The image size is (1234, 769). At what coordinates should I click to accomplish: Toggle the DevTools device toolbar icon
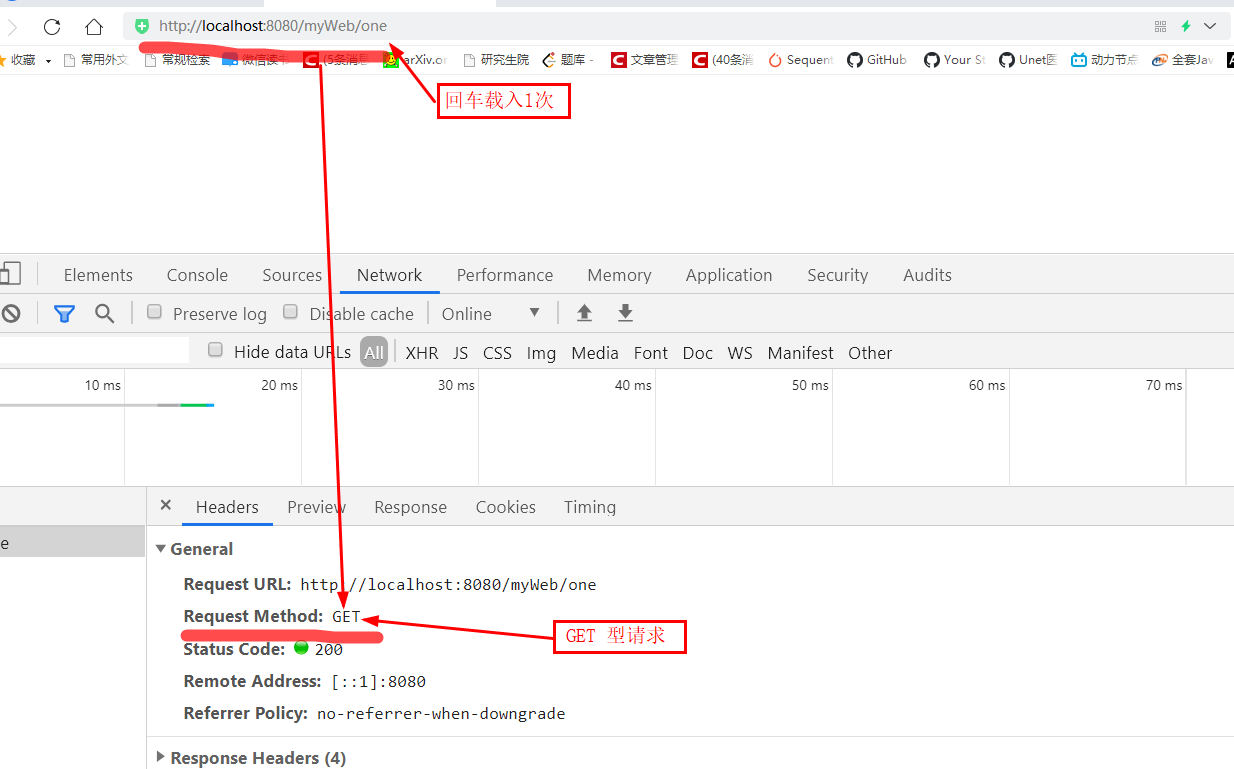[10, 274]
